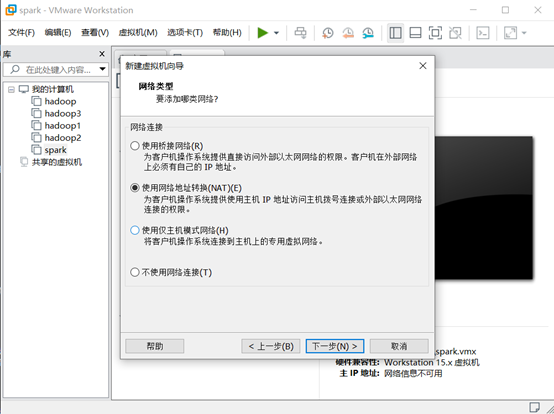Click the library search input field
Image resolution: width=554 pixels, height=414 pixels.
[56, 70]
